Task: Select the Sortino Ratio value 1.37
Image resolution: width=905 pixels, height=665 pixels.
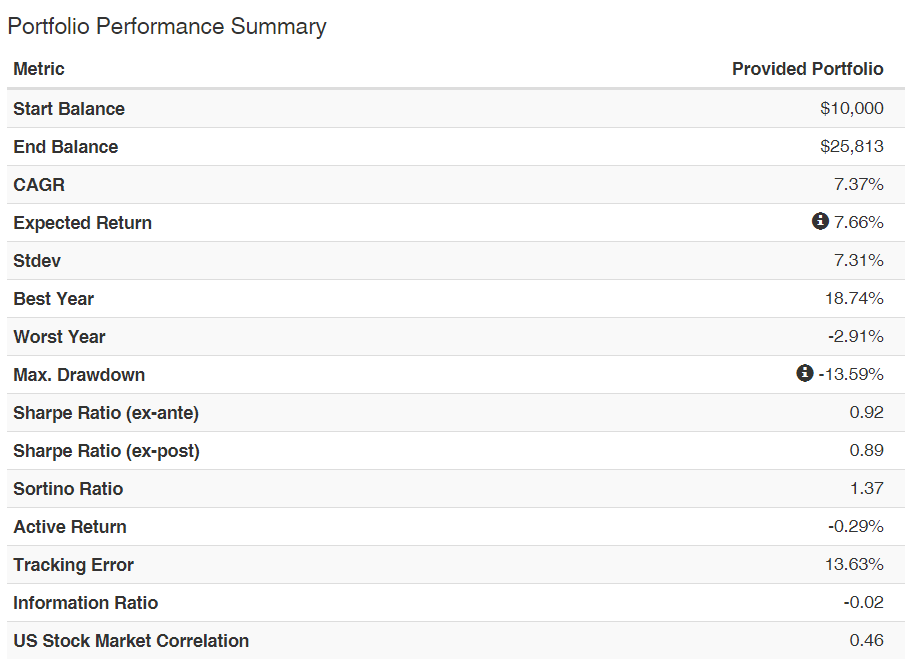Action: pos(866,488)
